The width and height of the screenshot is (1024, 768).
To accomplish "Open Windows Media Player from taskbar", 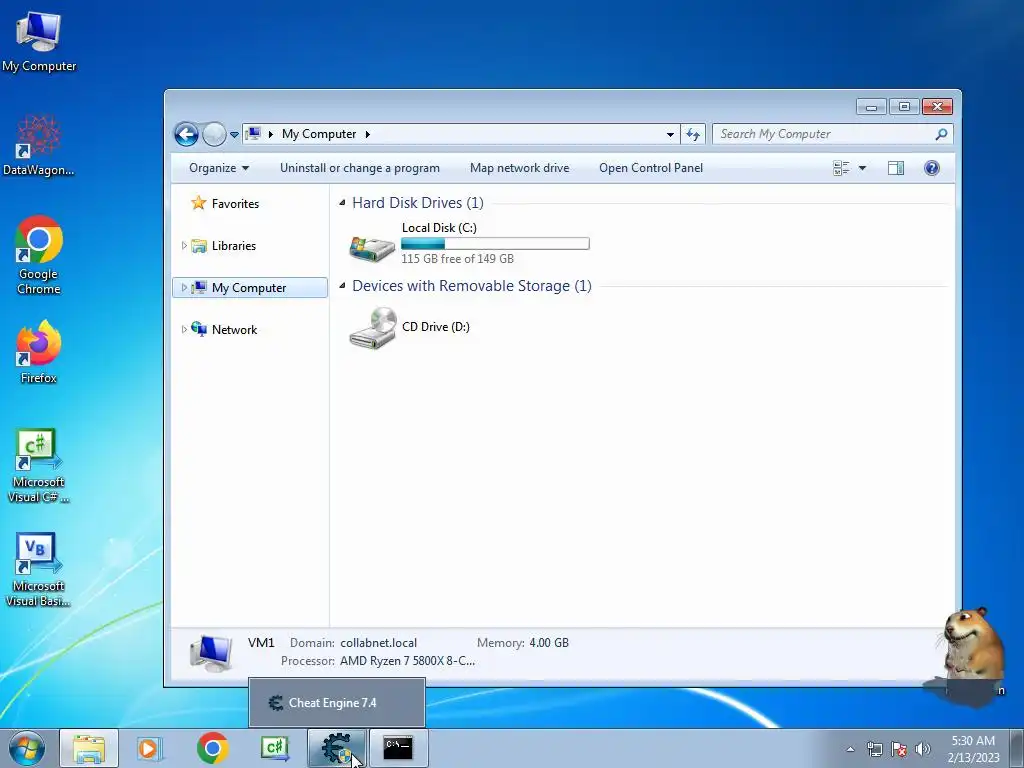I will (x=149, y=748).
